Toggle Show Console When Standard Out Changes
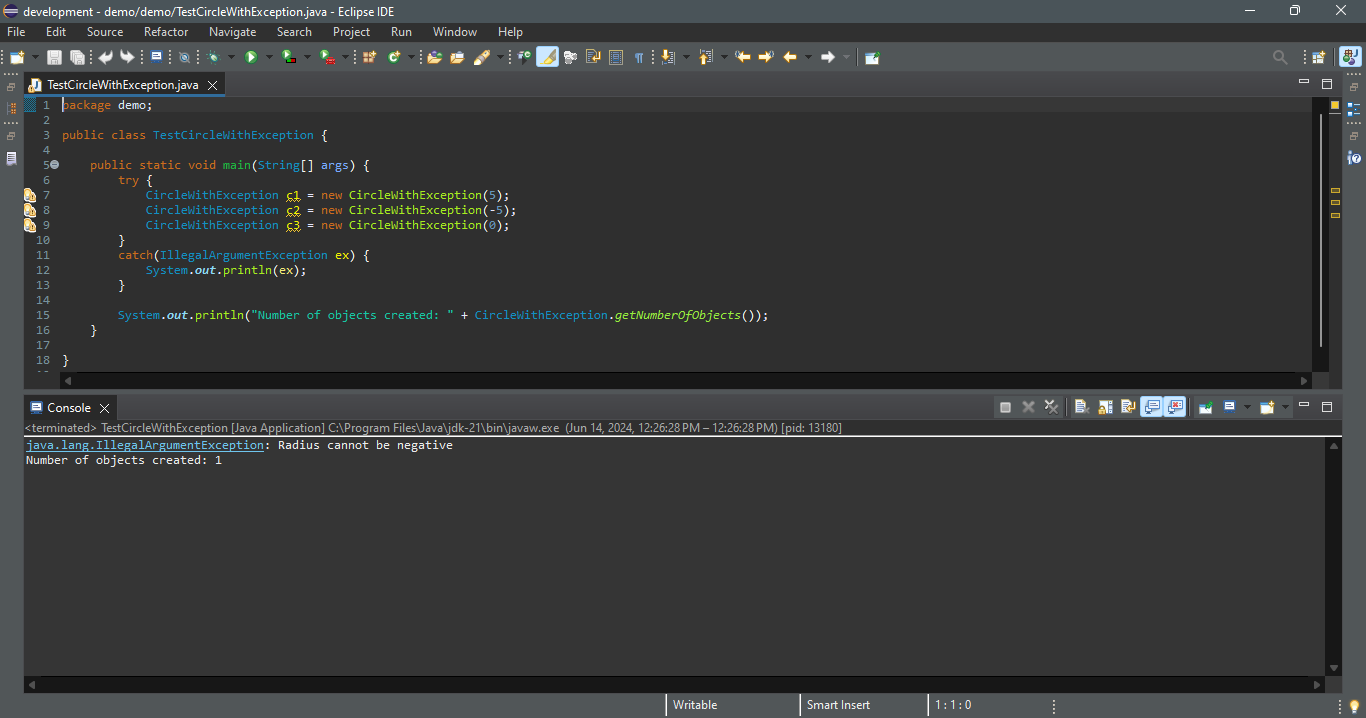The width and height of the screenshot is (1366, 718). click(1152, 407)
